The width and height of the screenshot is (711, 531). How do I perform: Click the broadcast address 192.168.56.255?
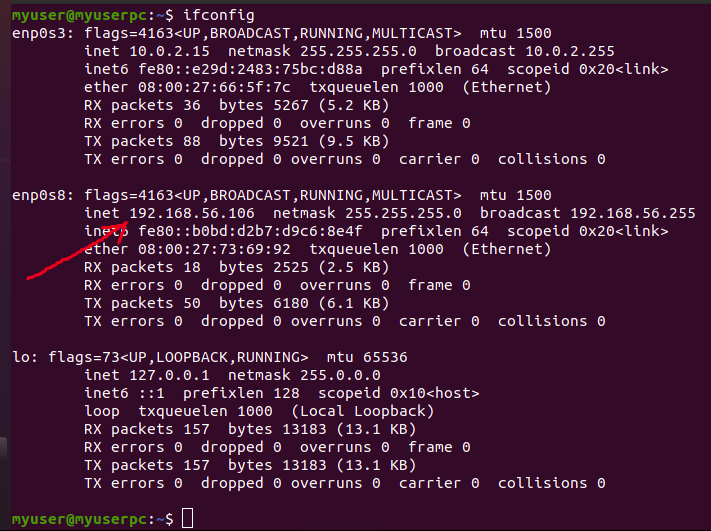tap(632, 213)
